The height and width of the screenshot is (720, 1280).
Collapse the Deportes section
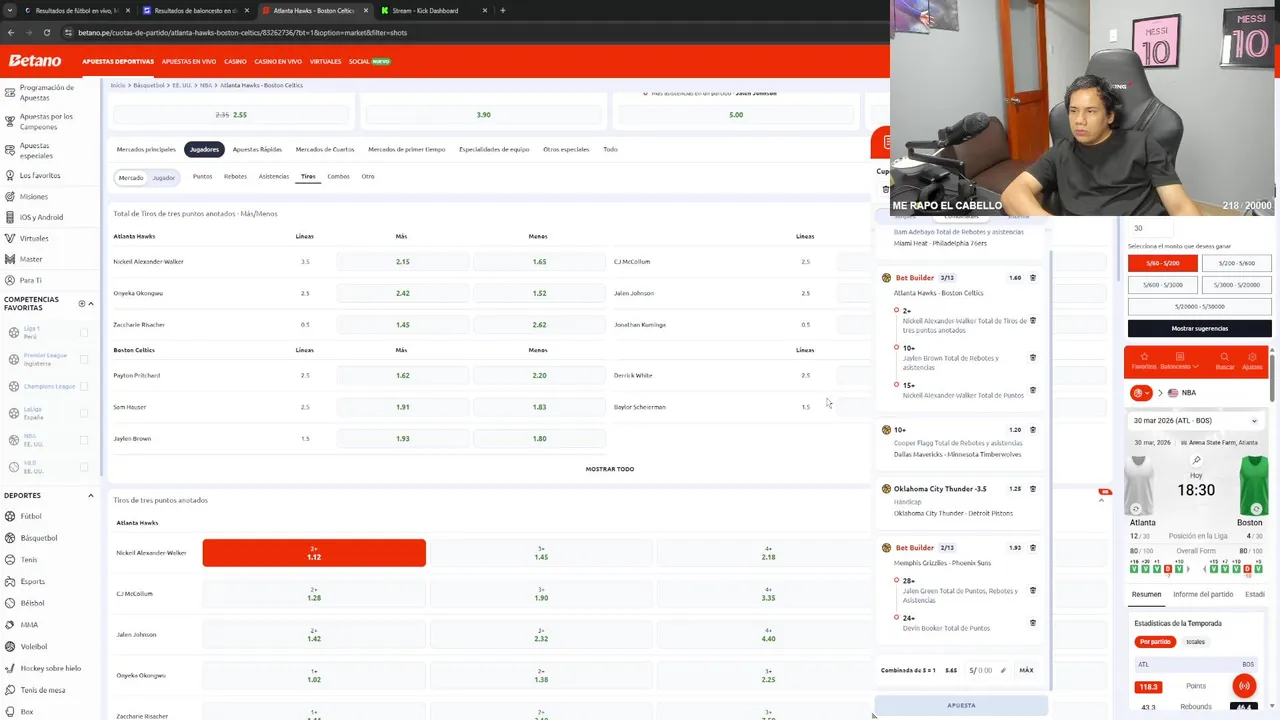pos(91,495)
